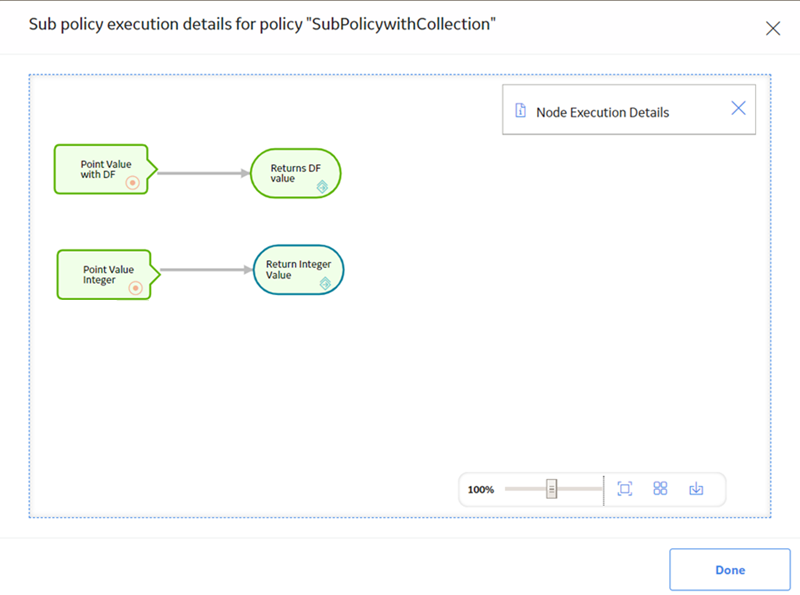Image resolution: width=800 pixels, height=595 pixels.
Task: Select the Point Value with DF node
Action: (106, 169)
